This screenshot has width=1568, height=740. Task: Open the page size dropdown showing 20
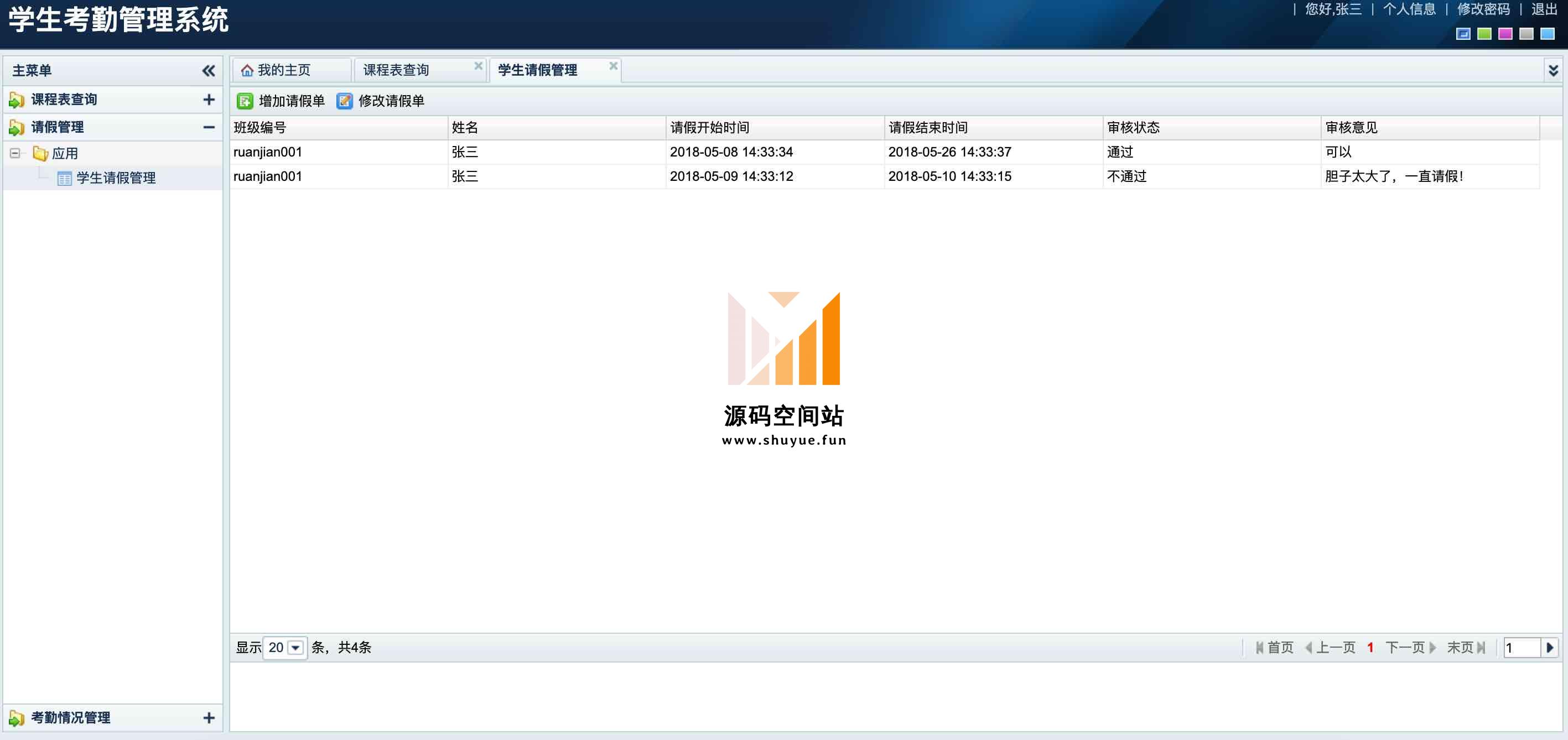295,648
